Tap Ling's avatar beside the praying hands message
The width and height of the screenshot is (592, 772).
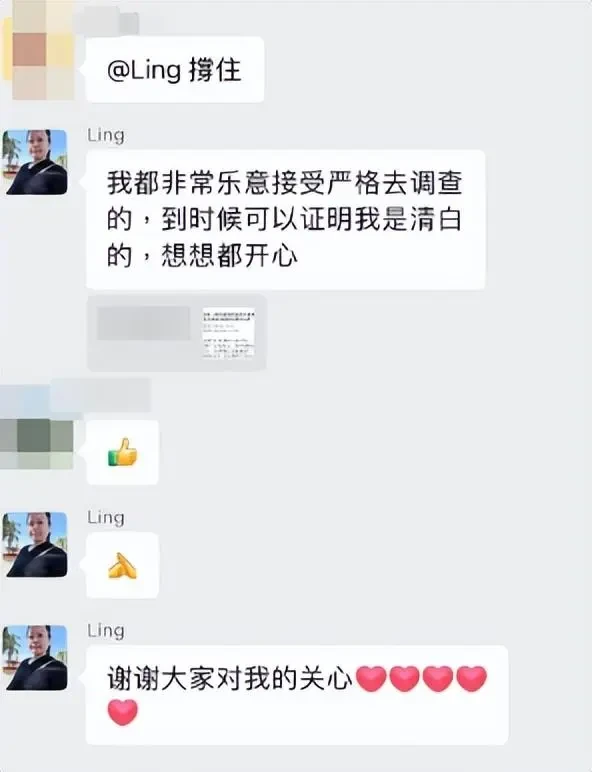pos(35,545)
